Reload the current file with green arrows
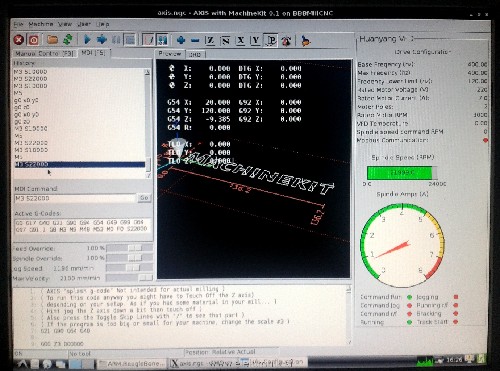The image size is (500, 371). tap(68, 40)
